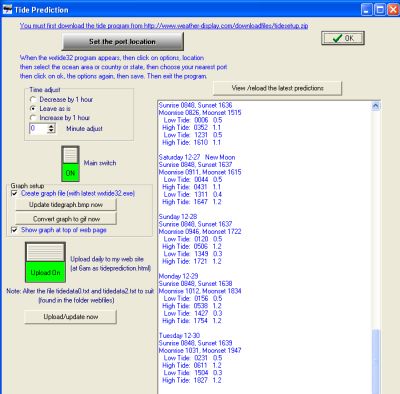Image resolution: width=400 pixels, height=394 pixels.
Task: Click the Upload/update now button
Action: coord(71,317)
